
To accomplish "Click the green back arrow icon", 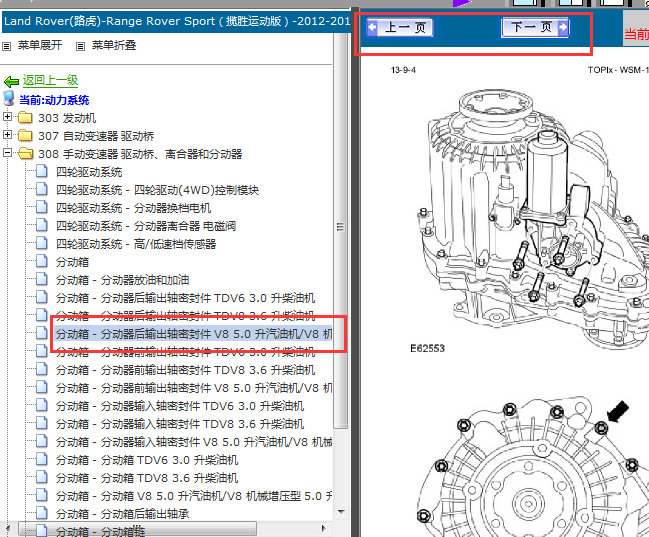I will [11, 81].
